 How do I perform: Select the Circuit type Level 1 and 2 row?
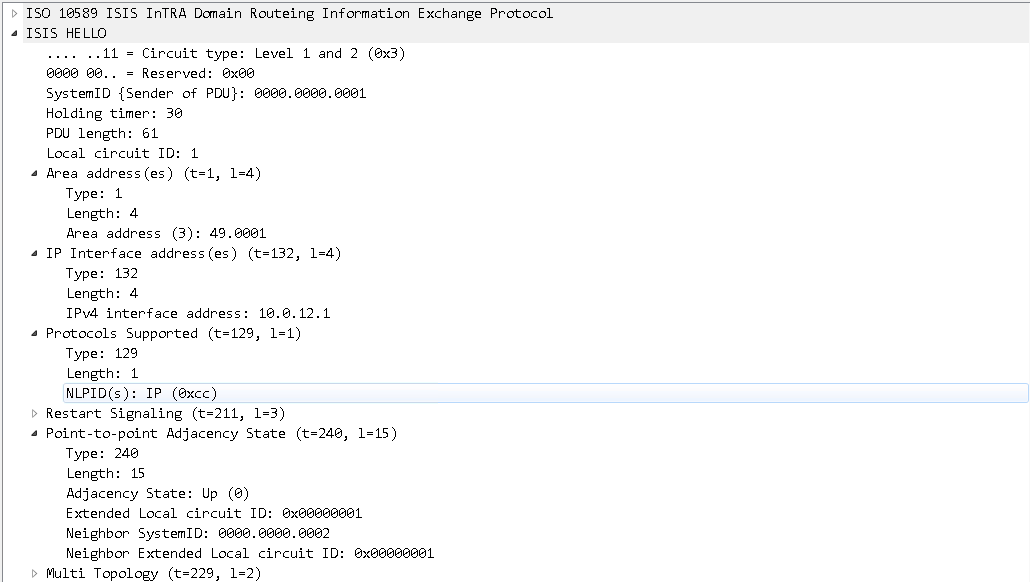[x=225, y=53]
